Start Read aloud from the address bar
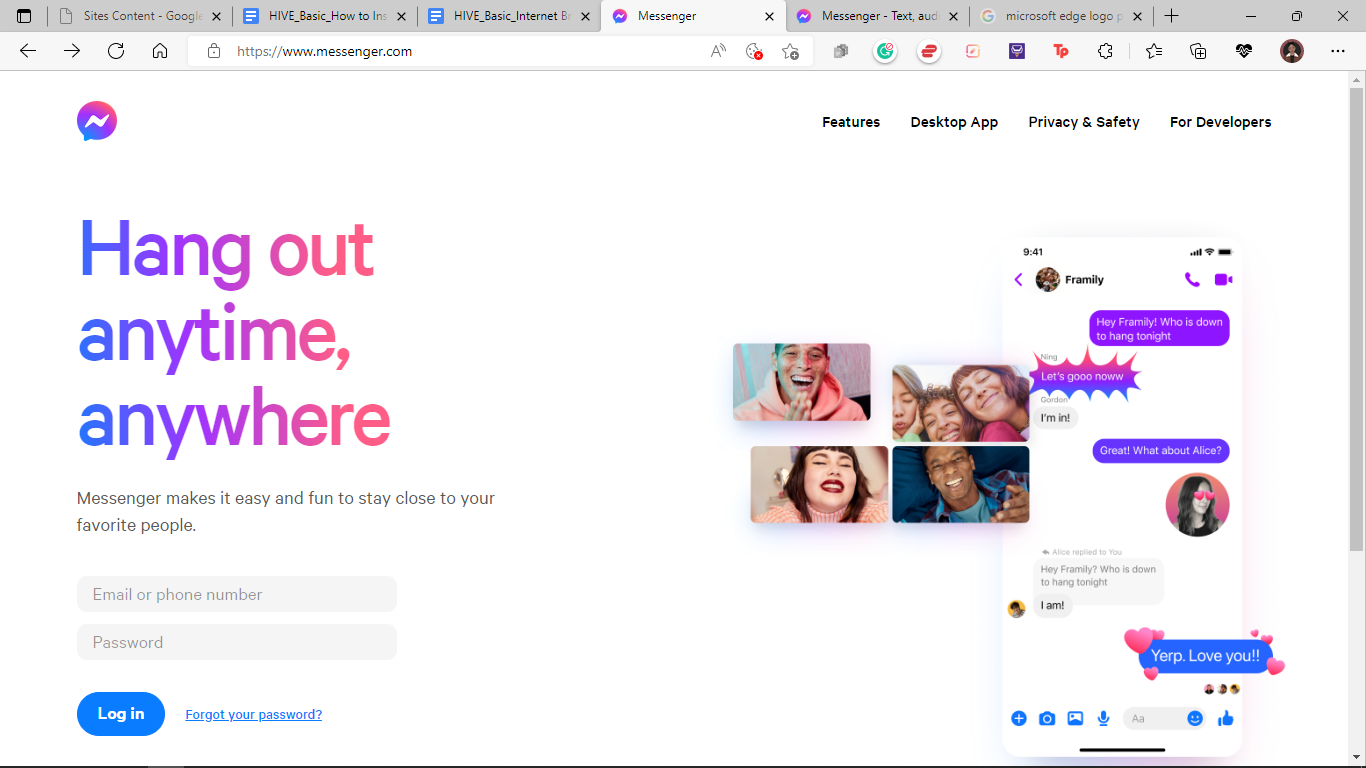Image resolution: width=1366 pixels, height=768 pixels. pyautogui.click(x=718, y=51)
